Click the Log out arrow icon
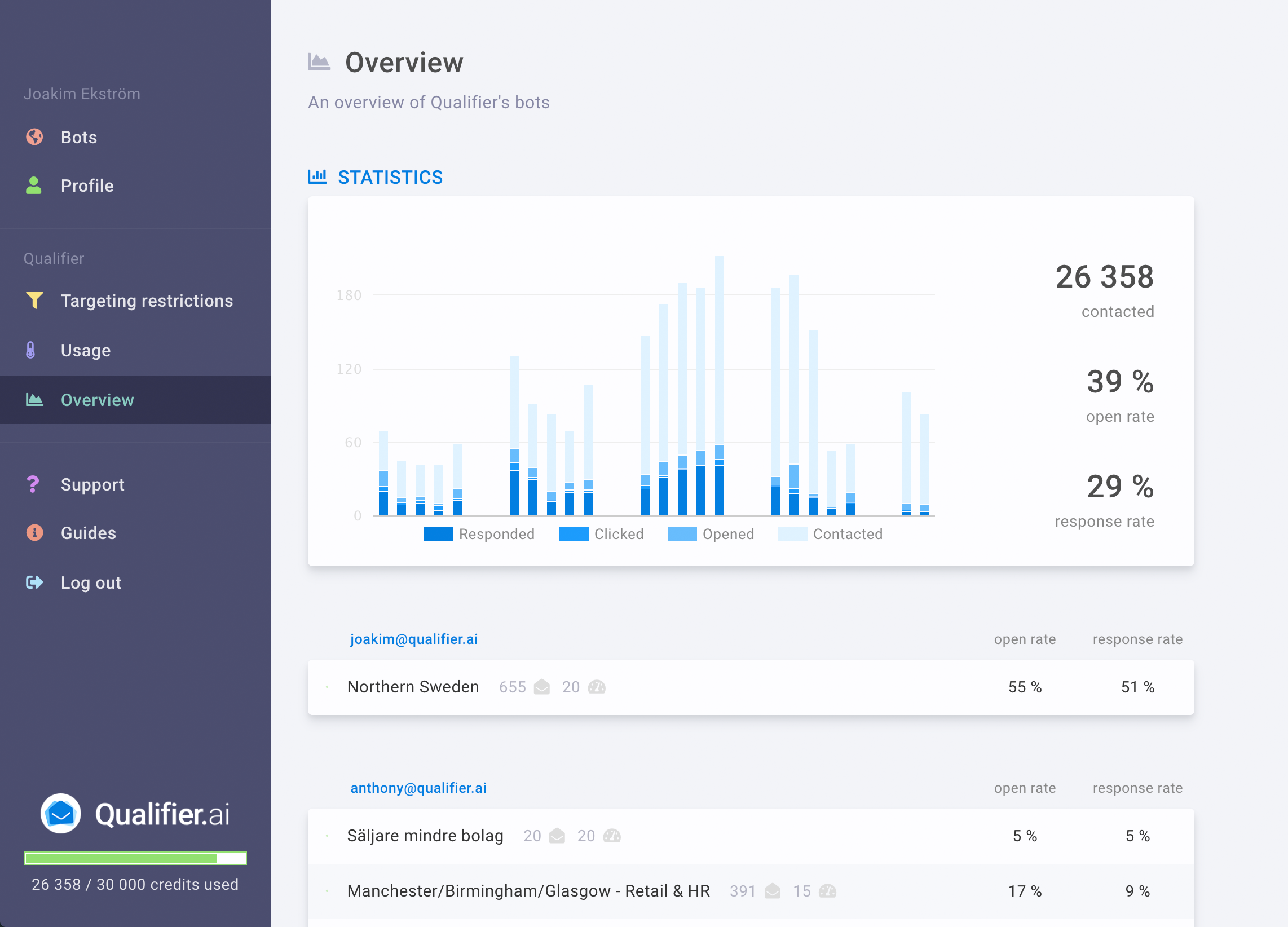 [34, 582]
